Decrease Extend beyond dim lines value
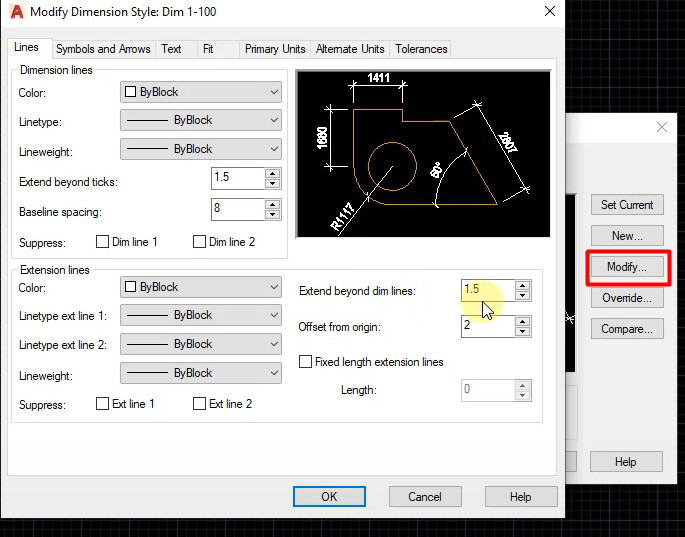The width and height of the screenshot is (685, 537). click(x=522, y=296)
